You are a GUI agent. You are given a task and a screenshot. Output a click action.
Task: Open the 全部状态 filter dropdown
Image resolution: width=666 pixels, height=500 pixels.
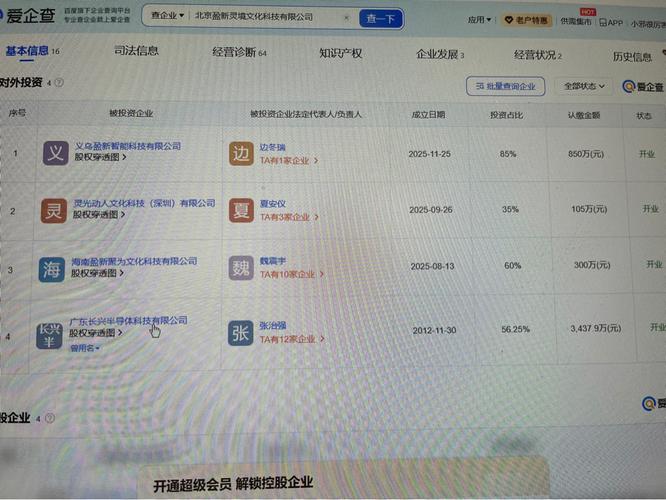pyautogui.click(x=584, y=86)
